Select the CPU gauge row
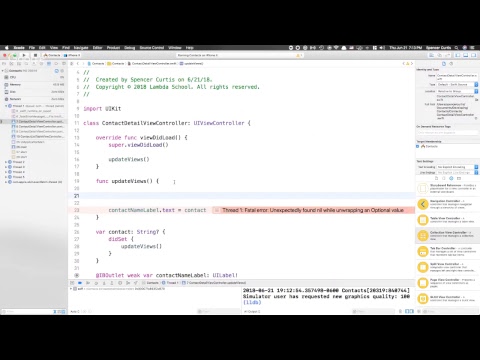 34,77
